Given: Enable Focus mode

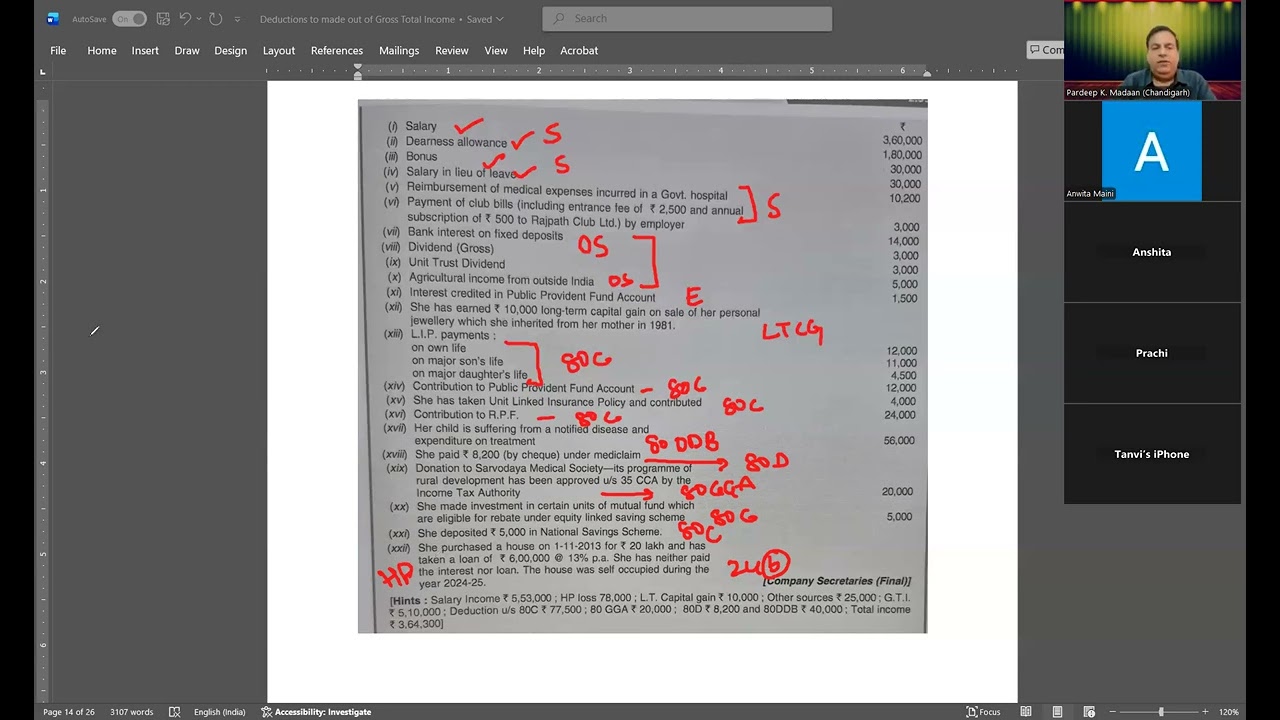Looking at the screenshot, I should coord(983,712).
